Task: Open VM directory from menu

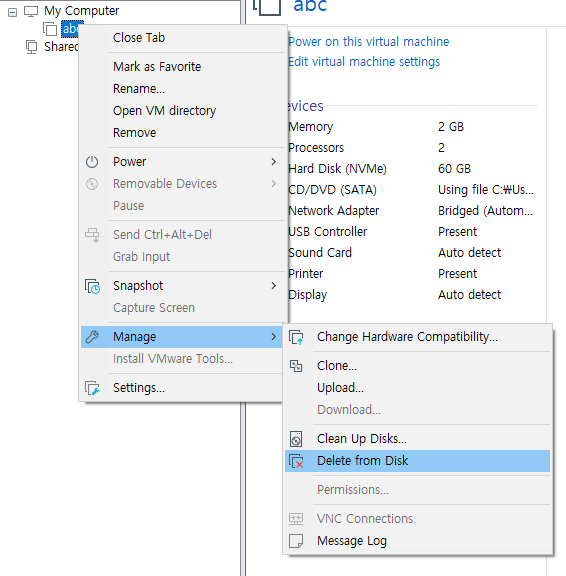Action: 183,111
